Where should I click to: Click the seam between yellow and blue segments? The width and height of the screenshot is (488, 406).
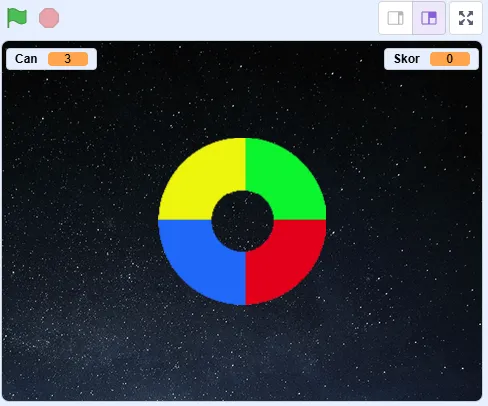point(185,220)
